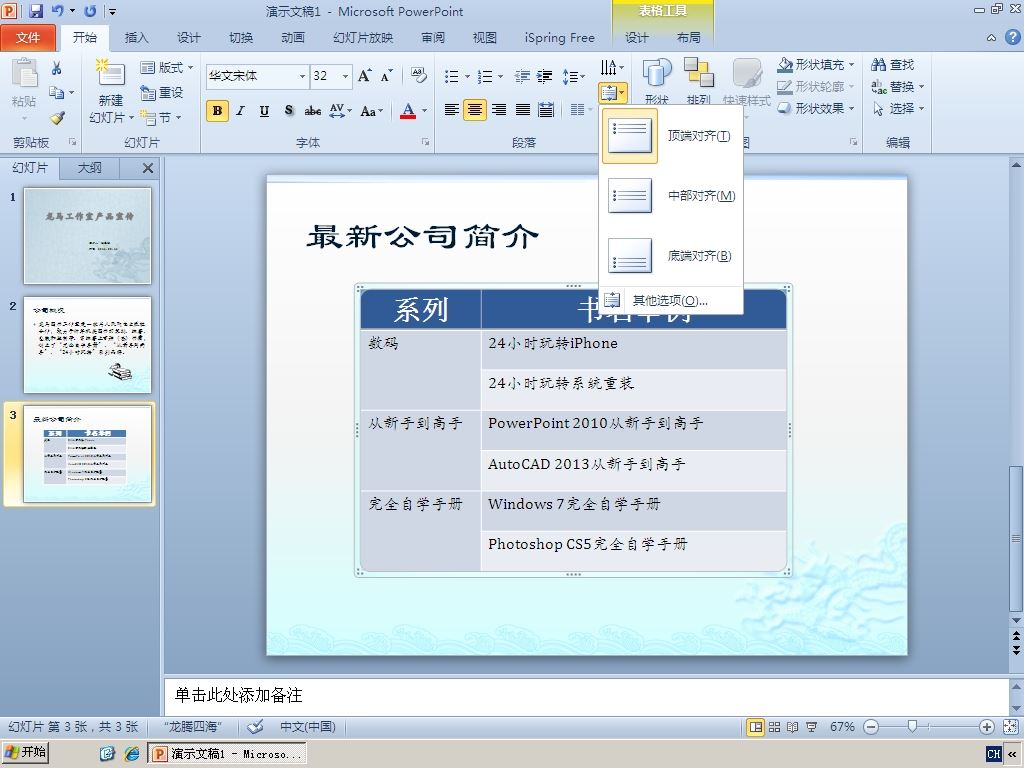The width and height of the screenshot is (1024, 768).
Task: Toggle Center text alignment
Action: [475, 110]
